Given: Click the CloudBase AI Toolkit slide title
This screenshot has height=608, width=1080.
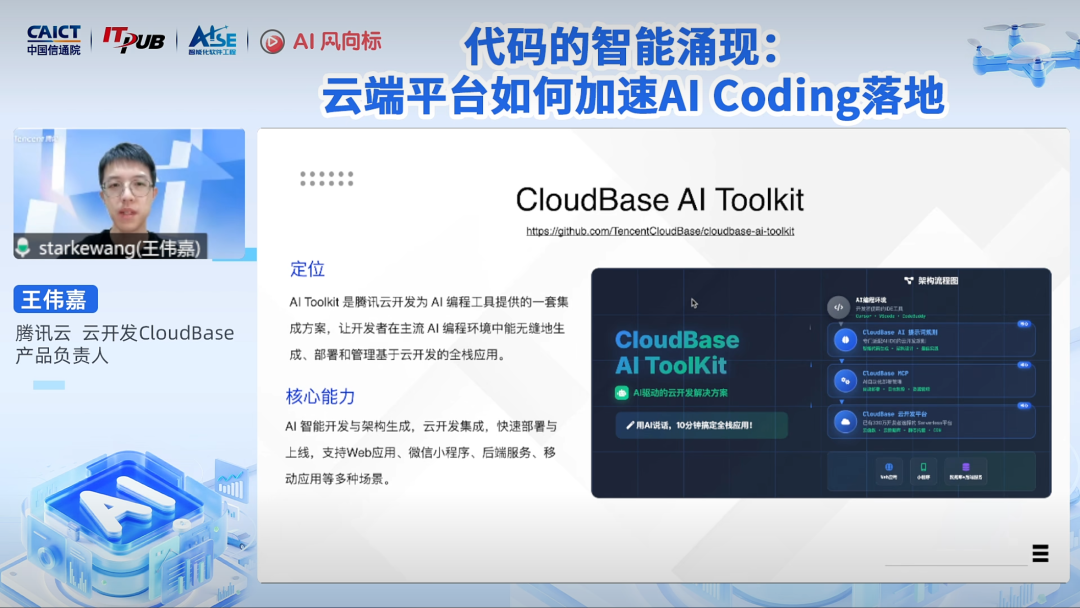Looking at the screenshot, I should pyautogui.click(x=660, y=200).
